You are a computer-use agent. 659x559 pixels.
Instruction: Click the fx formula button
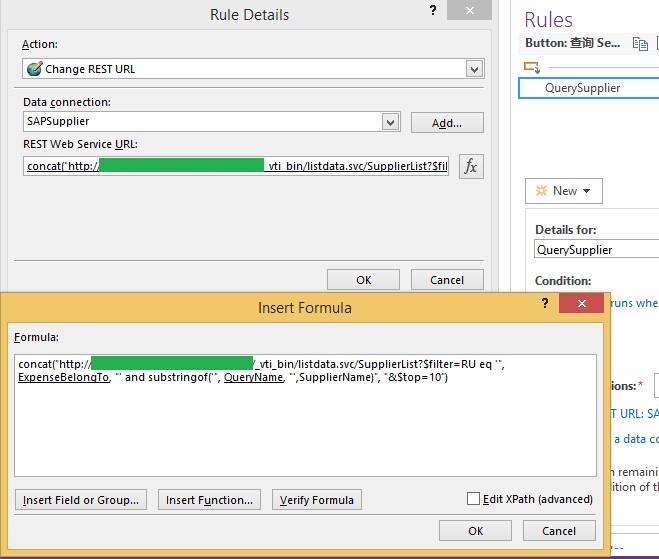pyautogui.click(x=471, y=166)
